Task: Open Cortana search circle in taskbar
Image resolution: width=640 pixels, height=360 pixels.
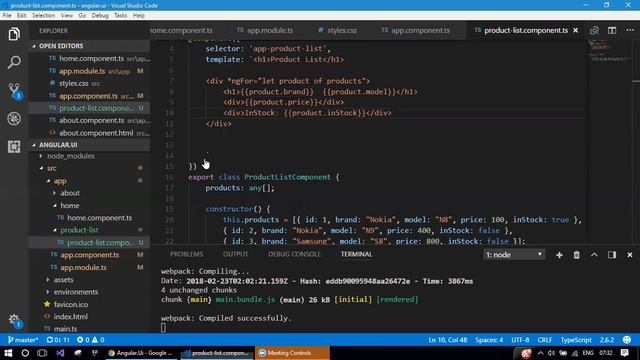Action: tap(25, 353)
